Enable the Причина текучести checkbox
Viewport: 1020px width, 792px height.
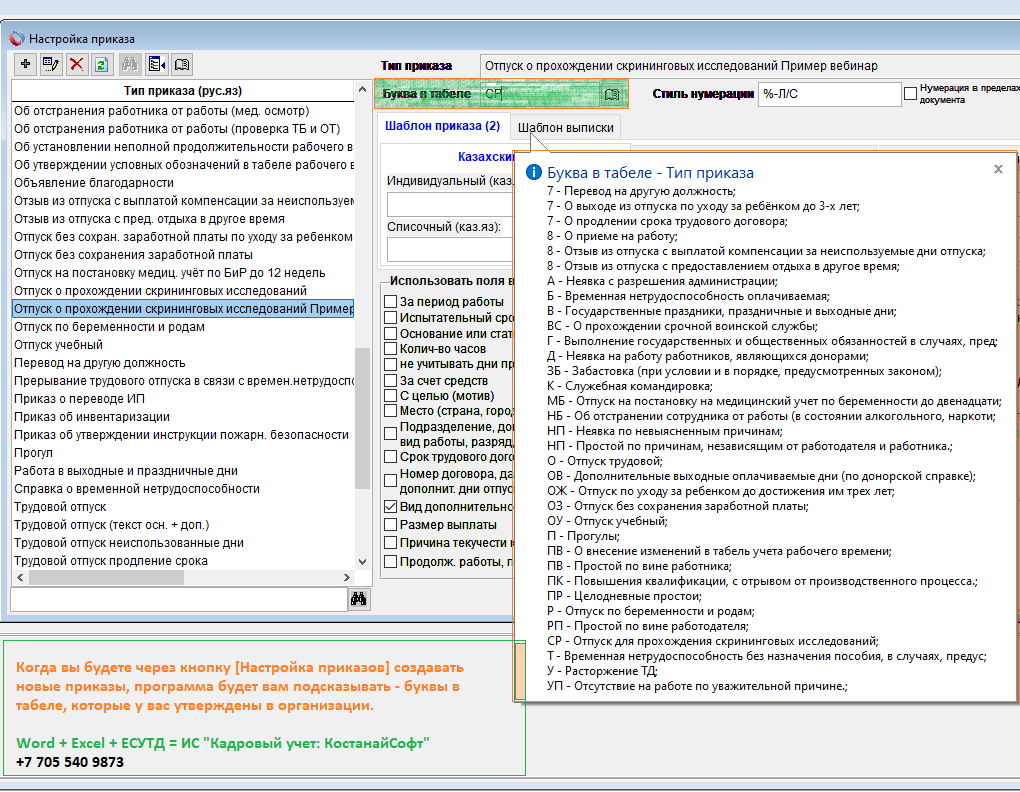tap(390, 542)
